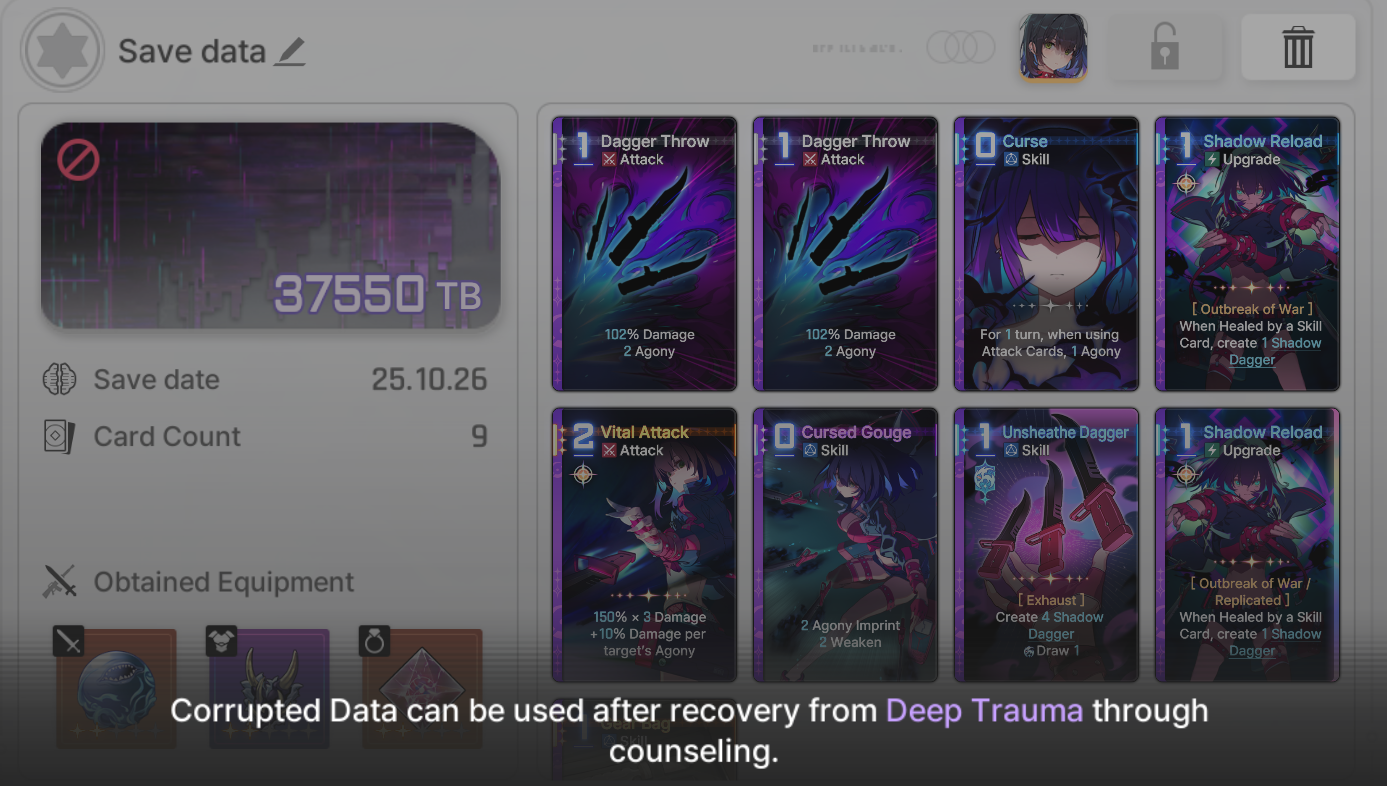Click the hexagram emblem icon at top left
The height and width of the screenshot is (786, 1387).
(63, 50)
